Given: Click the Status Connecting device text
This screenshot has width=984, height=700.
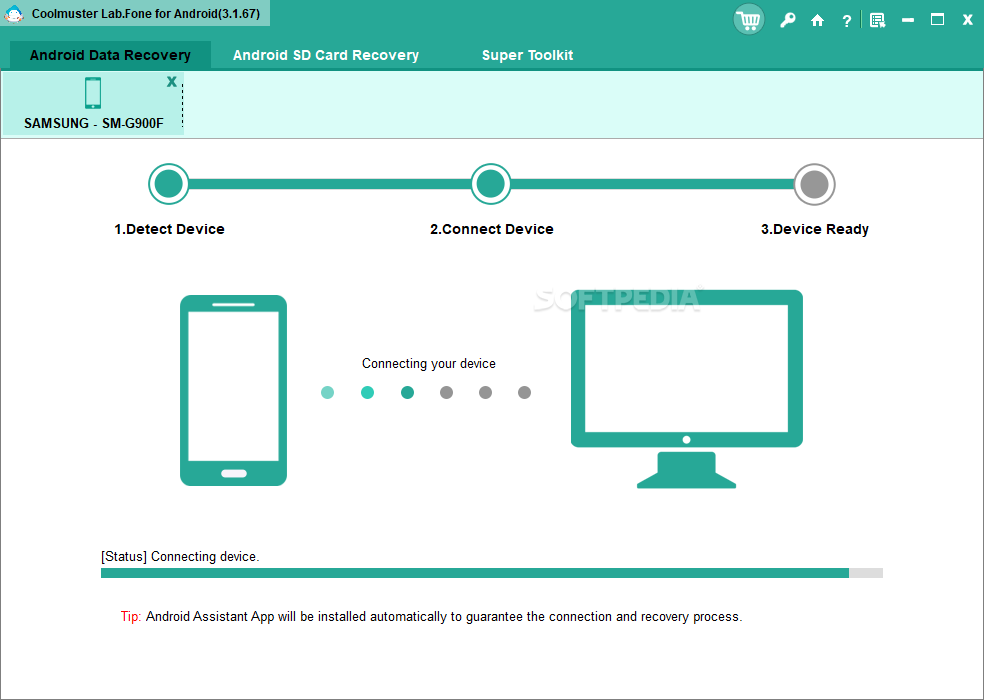Looking at the screenshot, I should tap(180, 556).
